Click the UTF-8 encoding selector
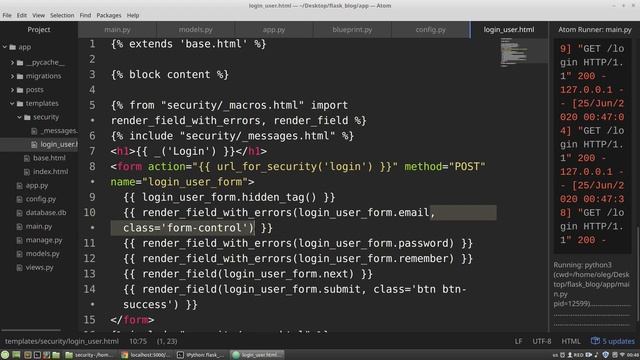 coord(542,341)
